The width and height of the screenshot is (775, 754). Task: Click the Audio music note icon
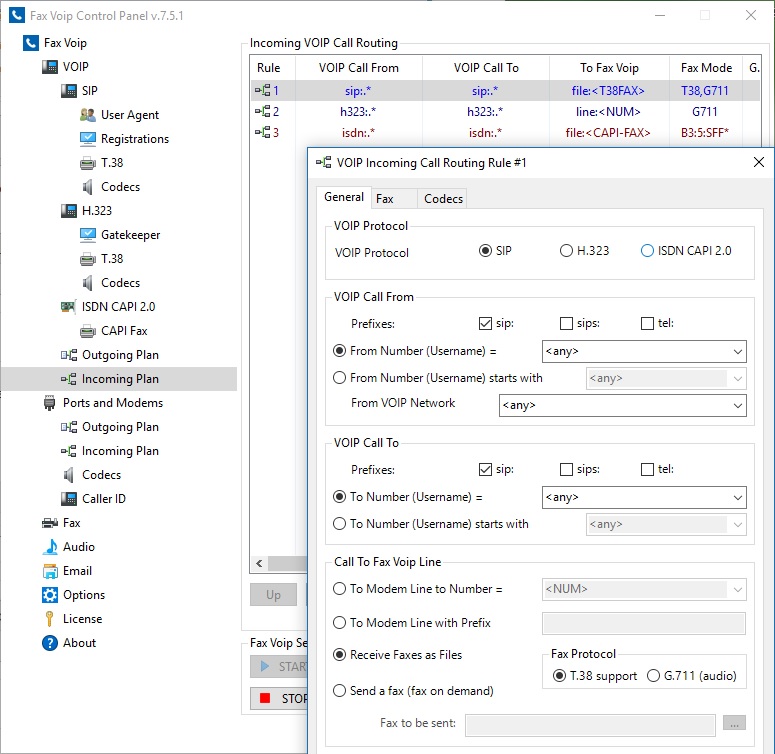point(50,546)
